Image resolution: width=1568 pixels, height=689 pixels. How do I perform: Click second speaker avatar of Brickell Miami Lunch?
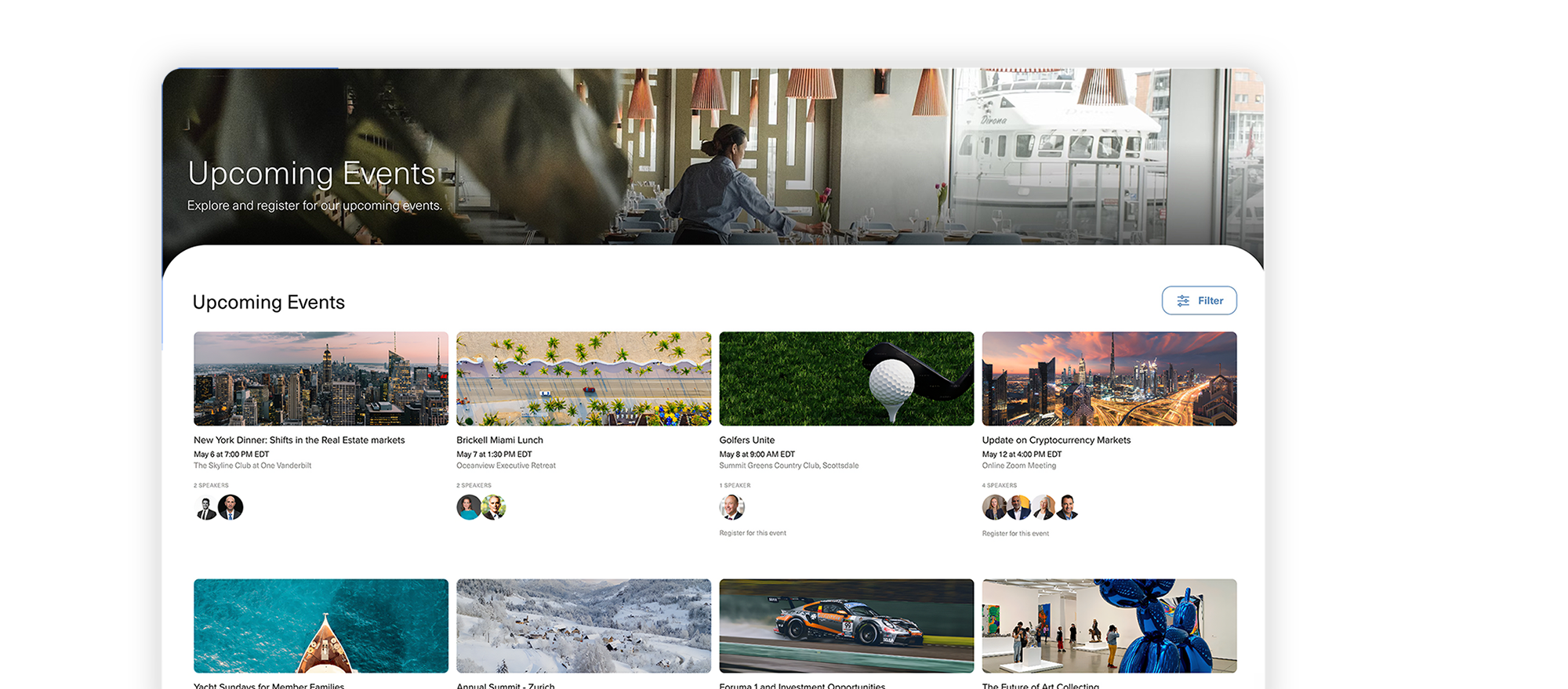point(494,507)
